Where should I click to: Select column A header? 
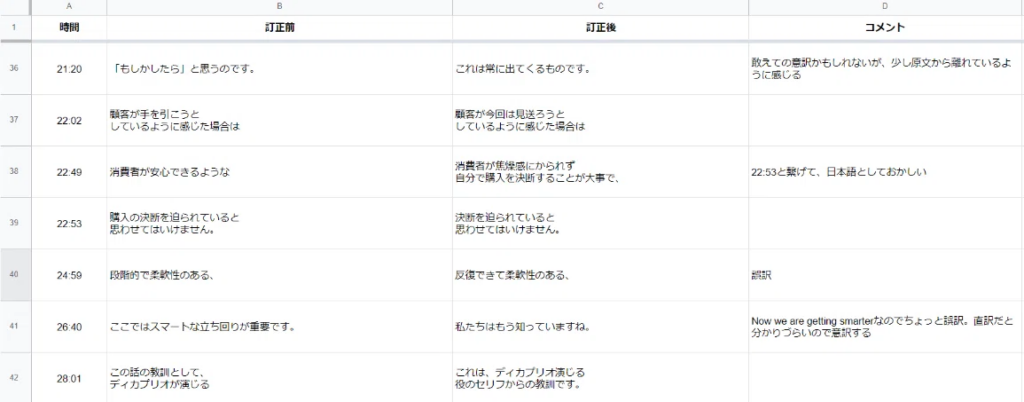[69, 7]
